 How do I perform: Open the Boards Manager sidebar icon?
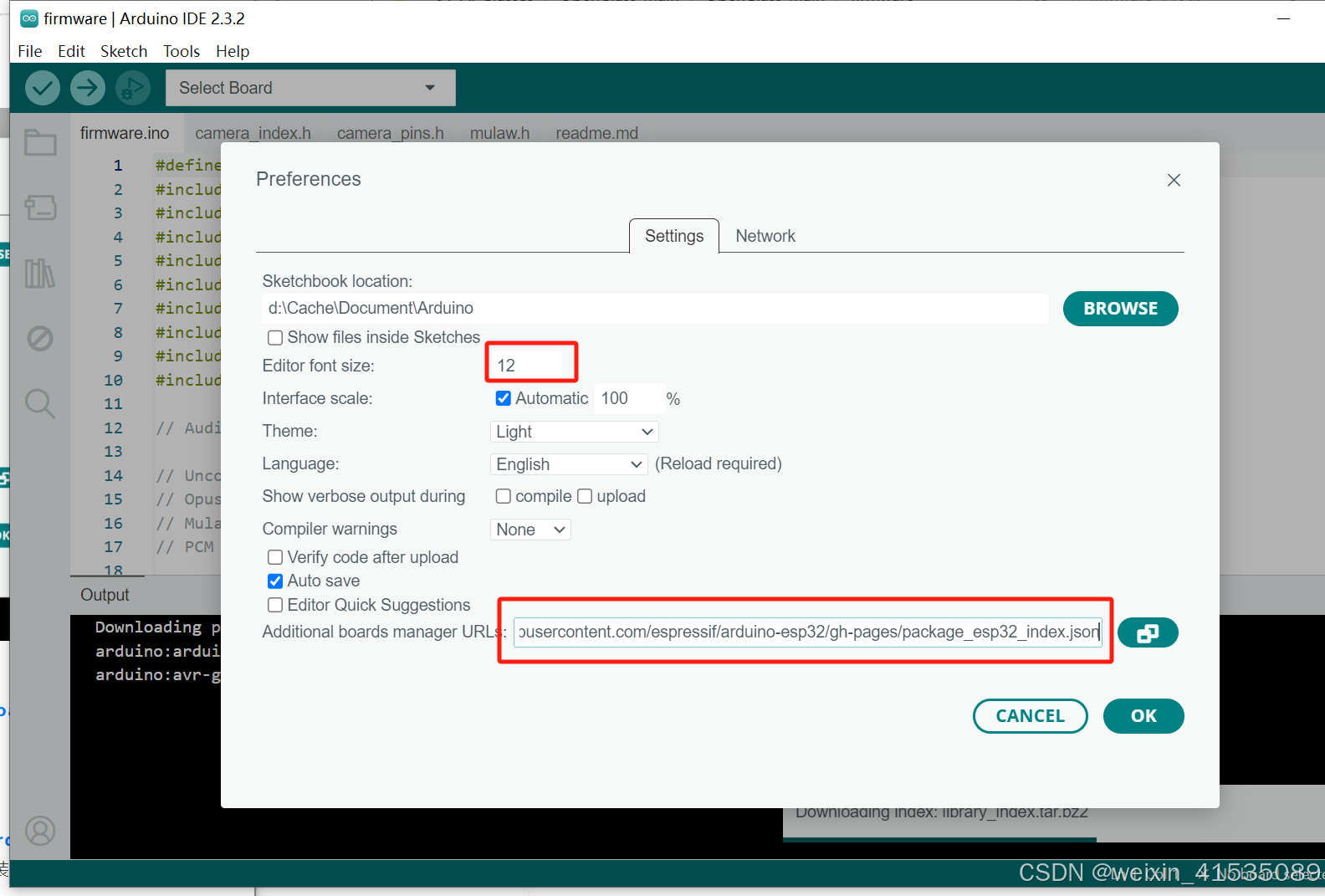tap(40, 207)
